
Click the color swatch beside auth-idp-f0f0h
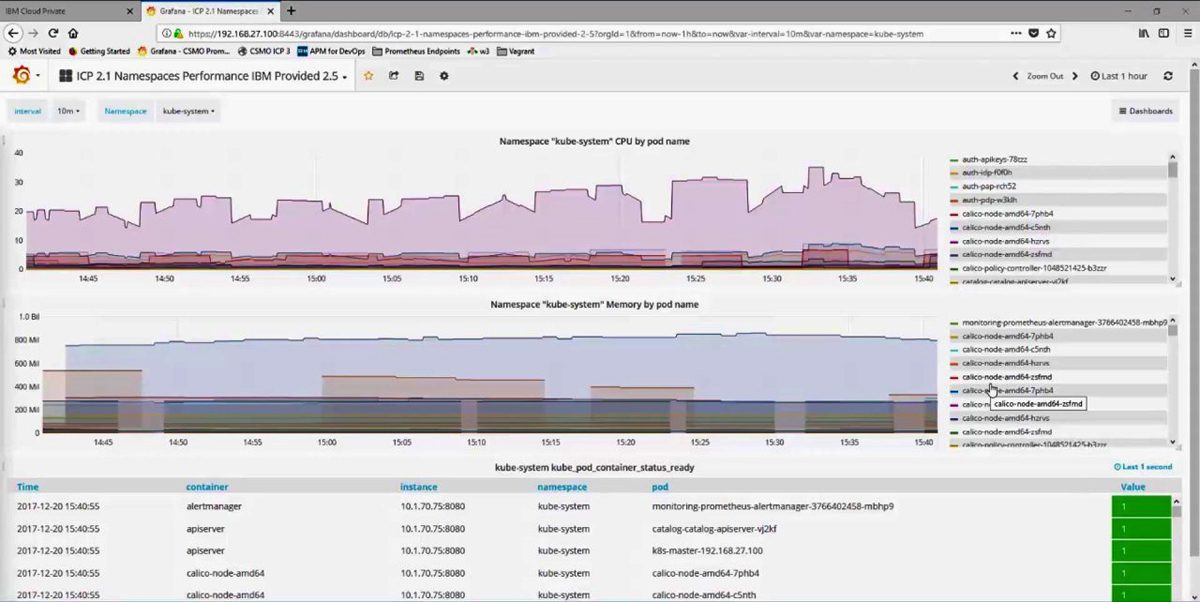[x=952, y=172]
